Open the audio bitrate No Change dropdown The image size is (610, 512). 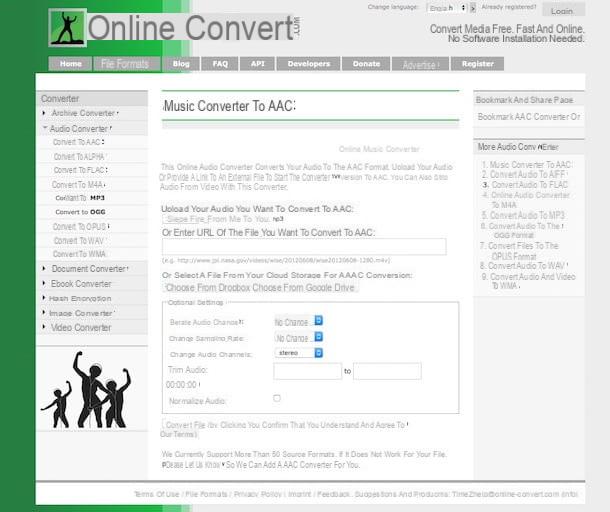pyautogui.click(x=299, y=322)
